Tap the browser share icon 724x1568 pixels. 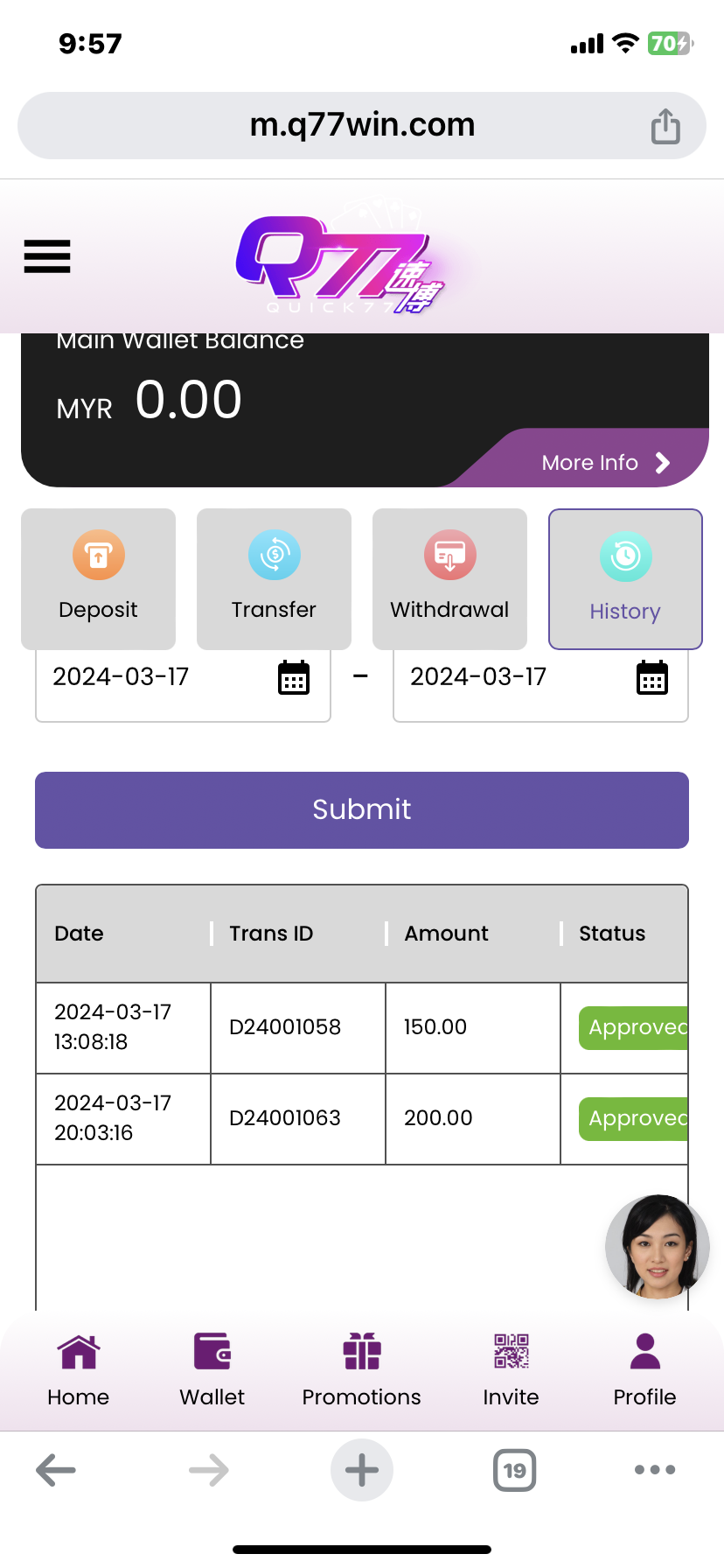pos(665,126)
